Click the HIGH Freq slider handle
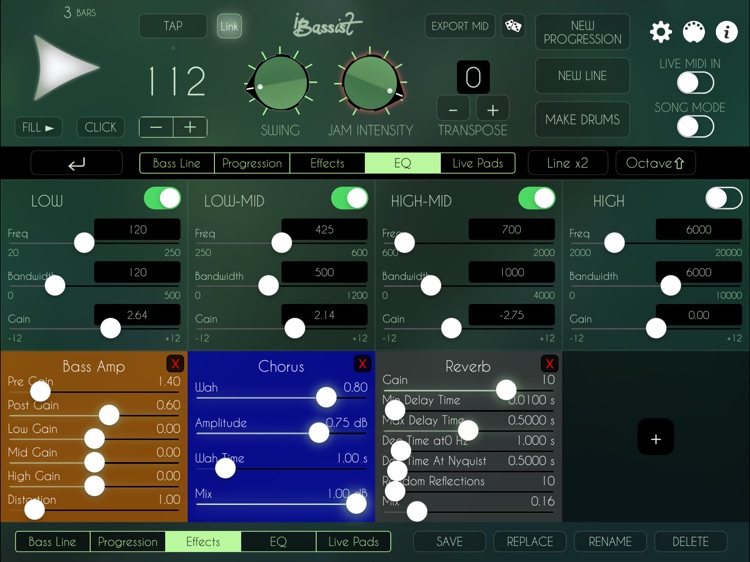Image resolution: width=750 pixels, height=562 pixels. click(615, 243)
